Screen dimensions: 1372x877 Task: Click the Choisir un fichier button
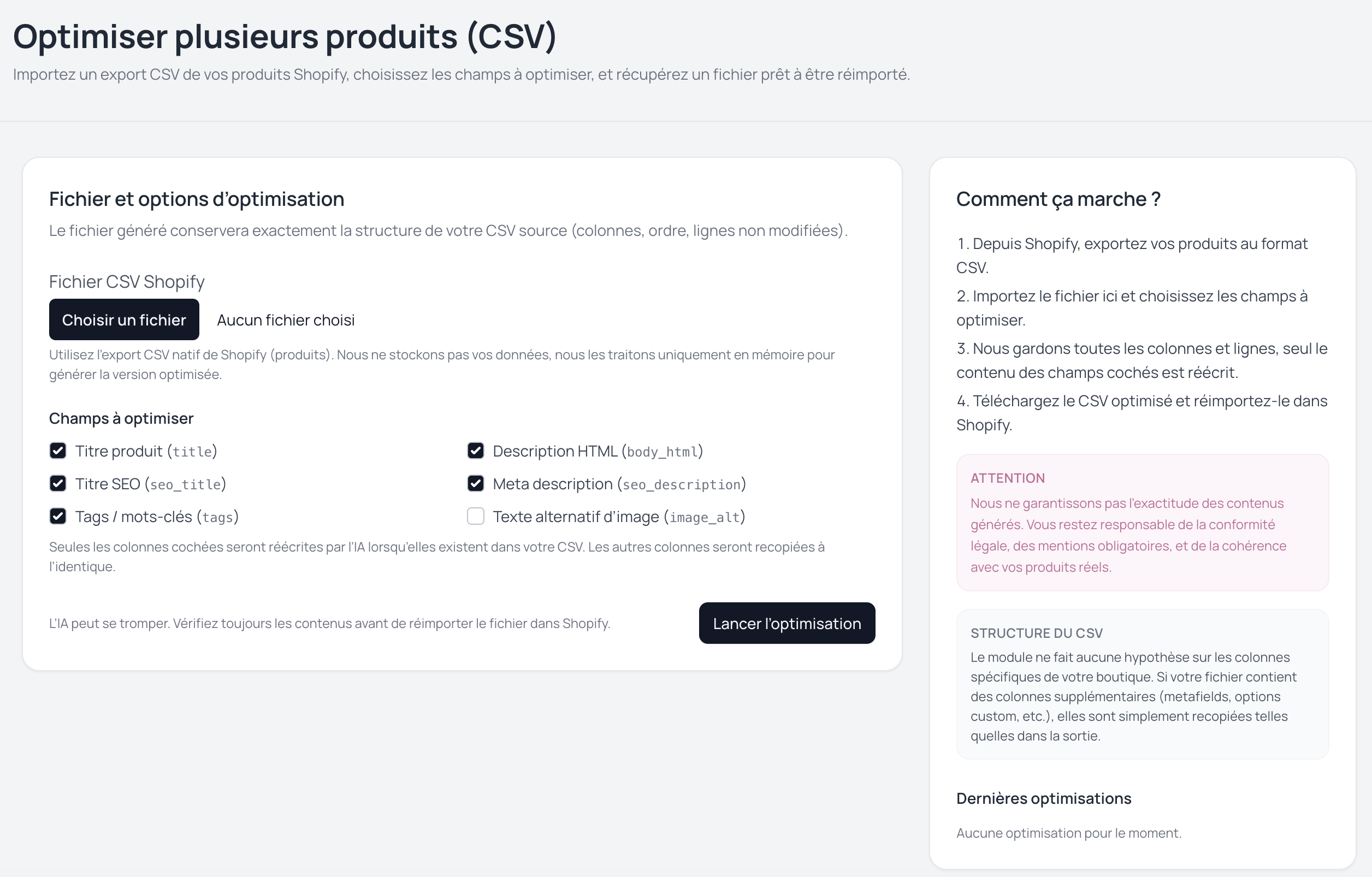(123, 319)
